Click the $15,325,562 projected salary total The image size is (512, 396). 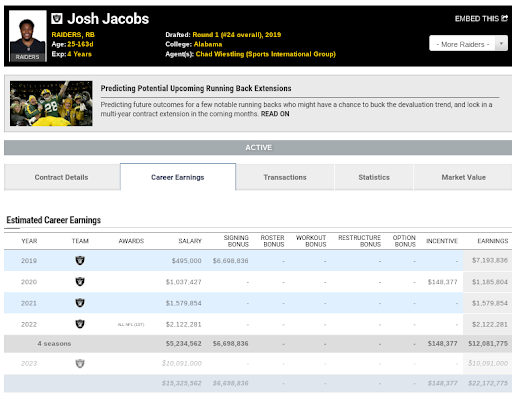(182, 383)
